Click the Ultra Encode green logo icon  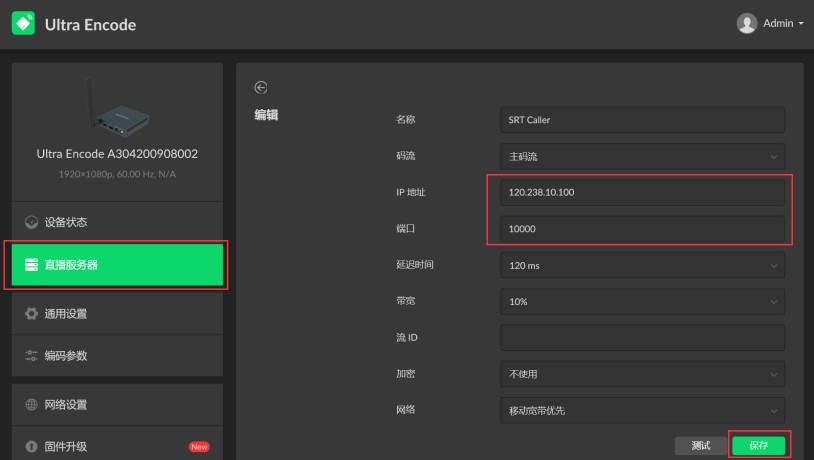point(23,24)
